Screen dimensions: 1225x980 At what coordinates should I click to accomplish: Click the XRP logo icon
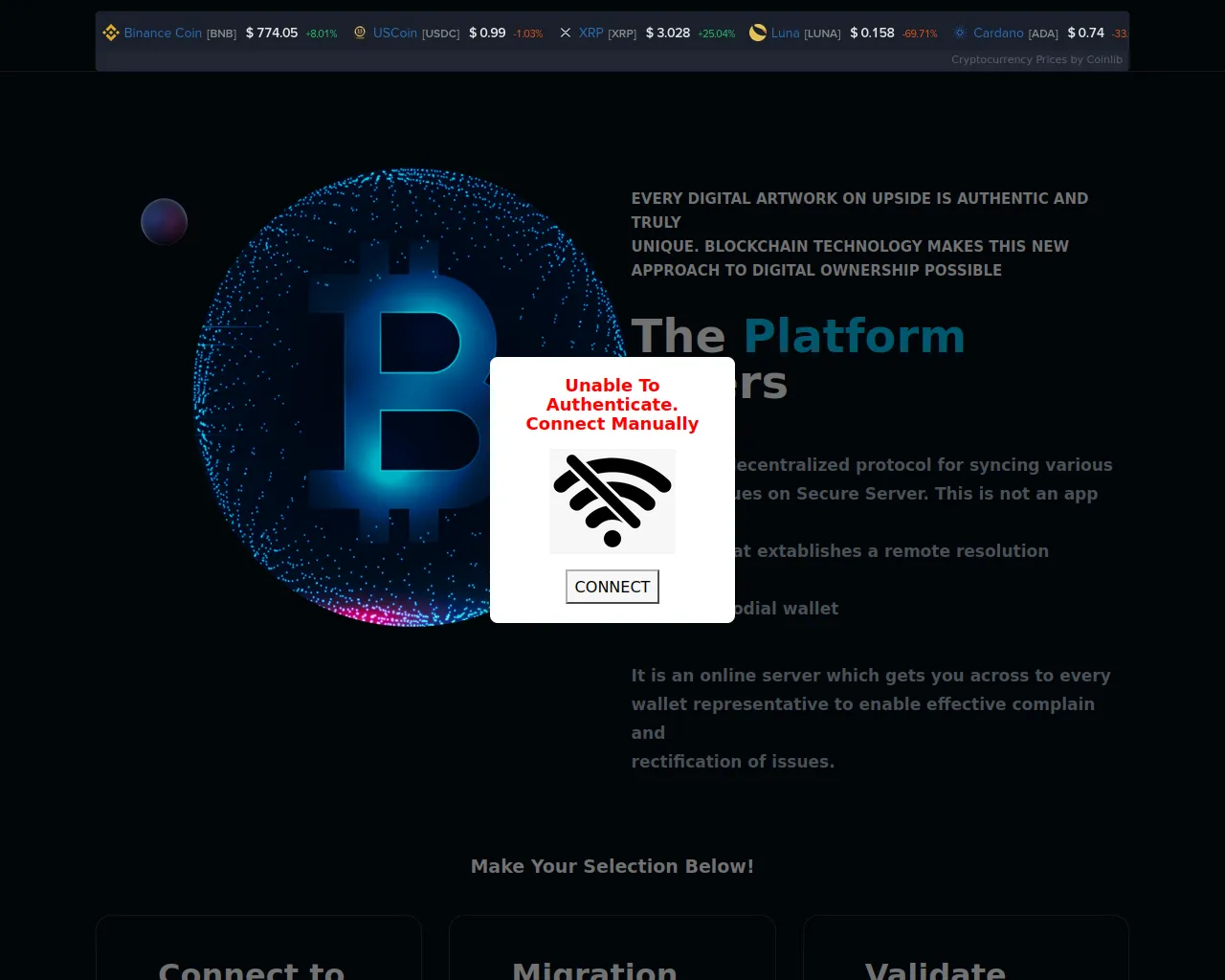[x=566, y=33]
